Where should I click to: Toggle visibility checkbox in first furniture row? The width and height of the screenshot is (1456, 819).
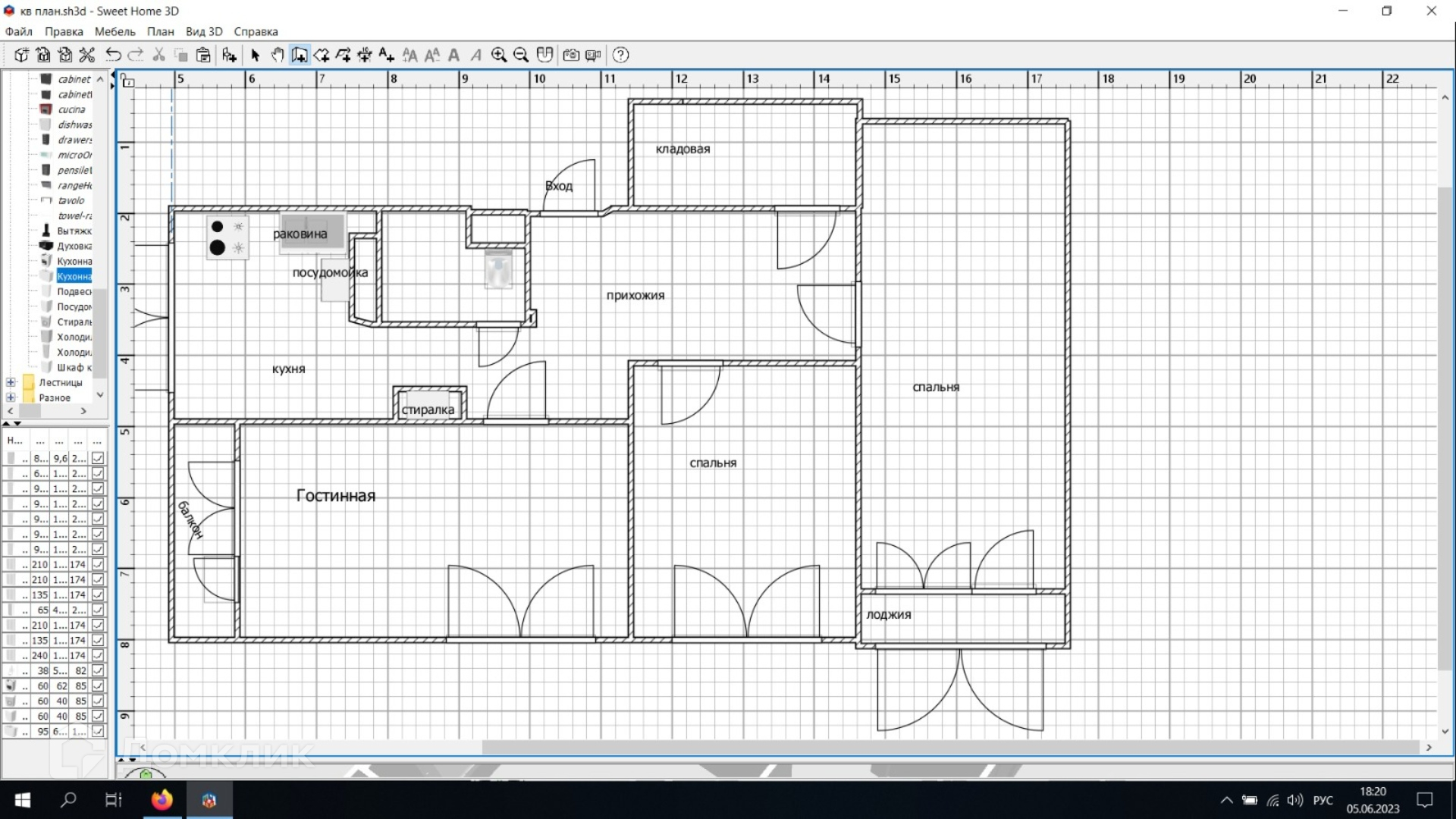[x=98, y=458]
